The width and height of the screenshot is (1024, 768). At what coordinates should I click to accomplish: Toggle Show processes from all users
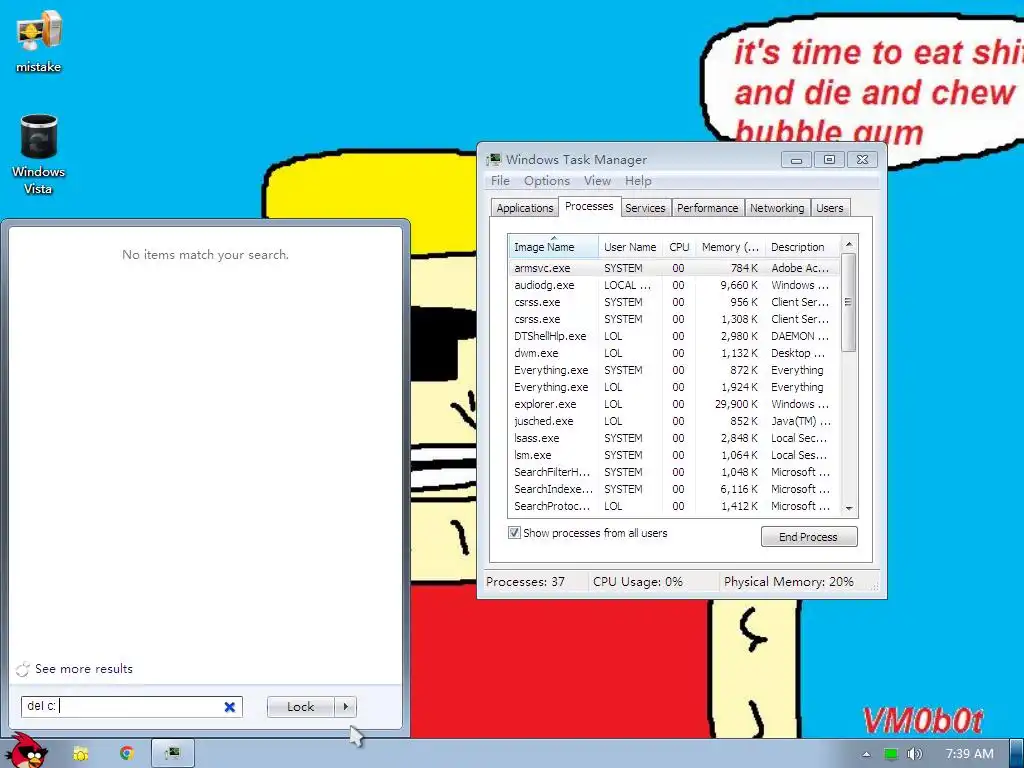coord(515,532)
